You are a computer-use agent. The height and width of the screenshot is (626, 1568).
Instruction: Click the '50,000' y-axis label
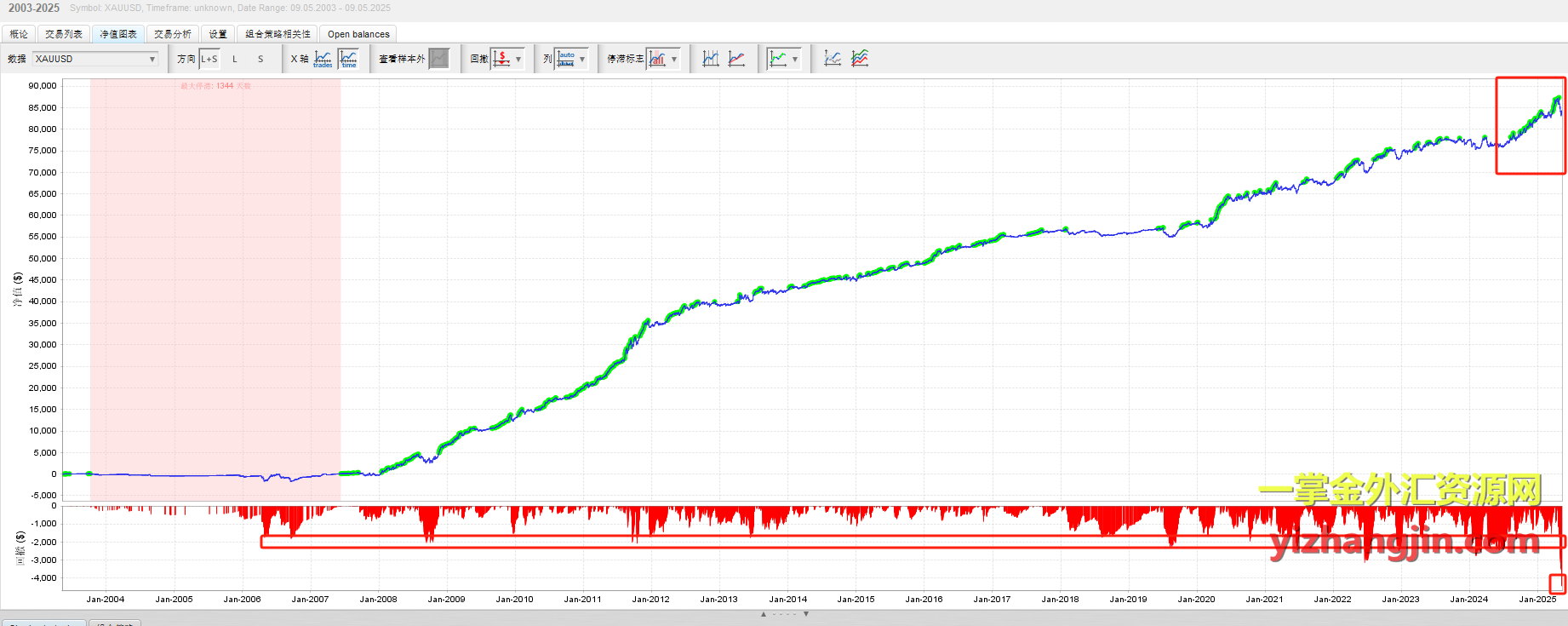(43, 258)
